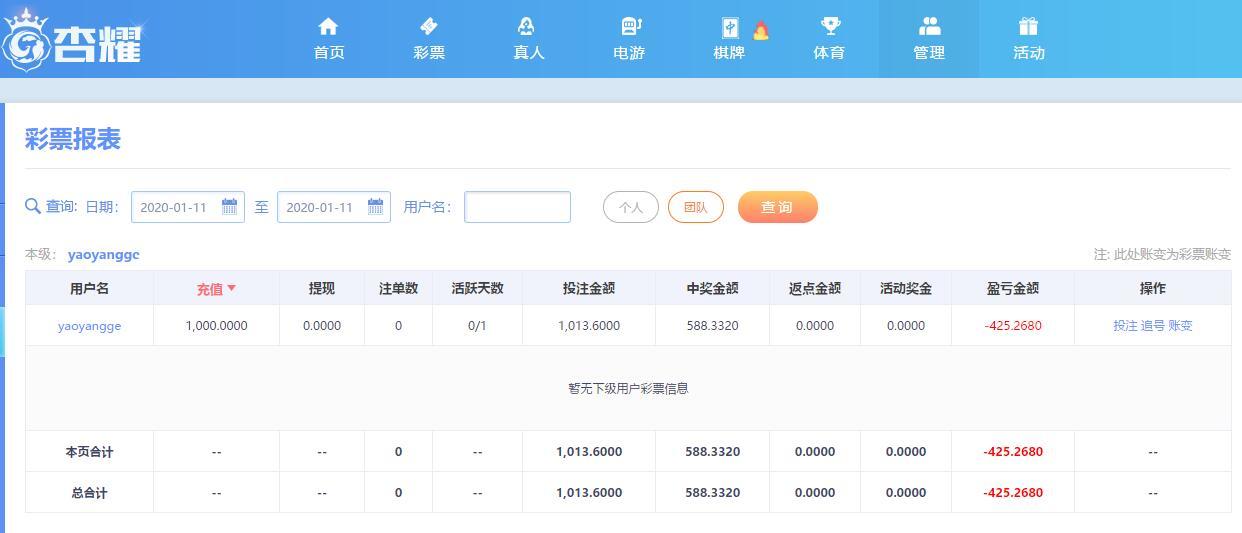Click the 真人 menu label
This screenshot has height=533, width=1242.
(529, 53)
